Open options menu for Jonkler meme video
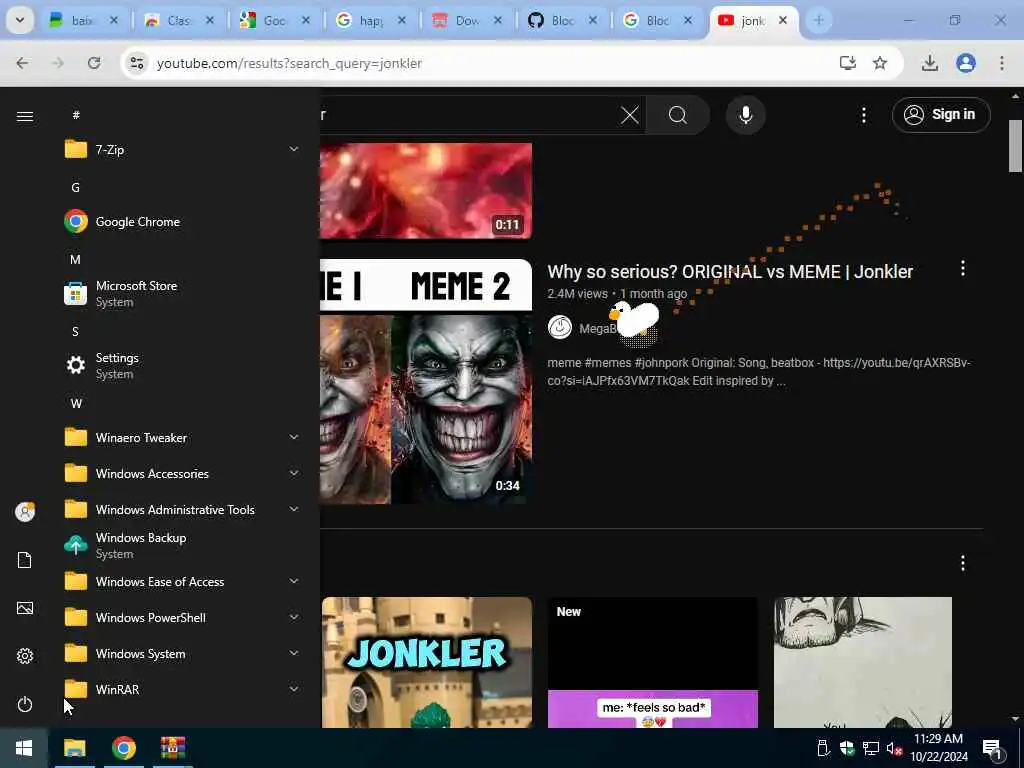1024x768 pixels. [963, 268]
